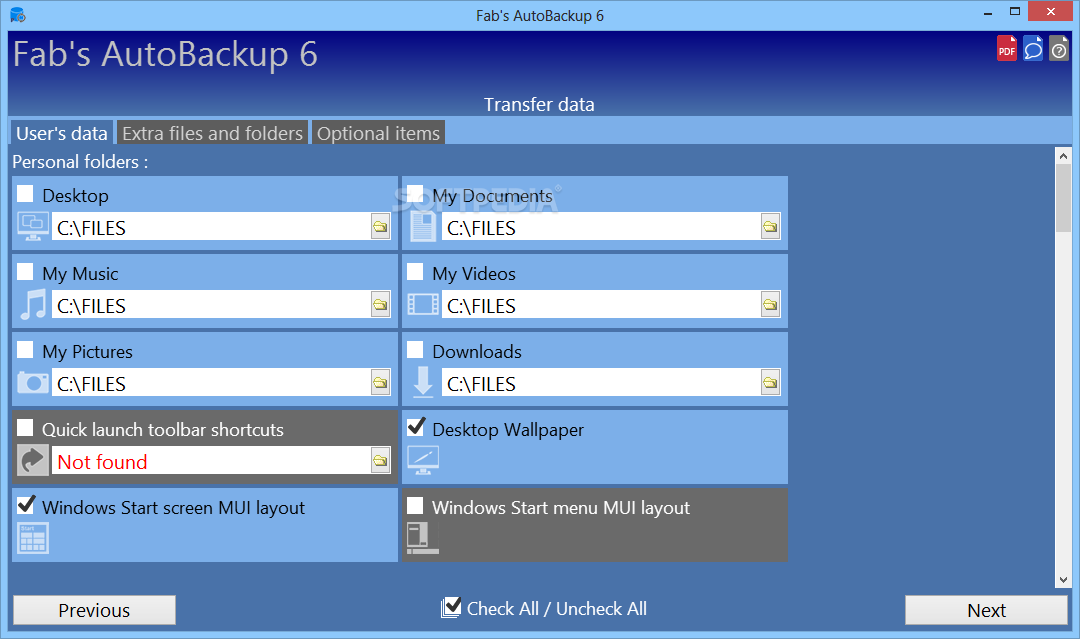The width and height of the screenshot is (1080, 639).
Task: Uncheck Windows Start screen MUI layout
Action: (x=25, y=505)
